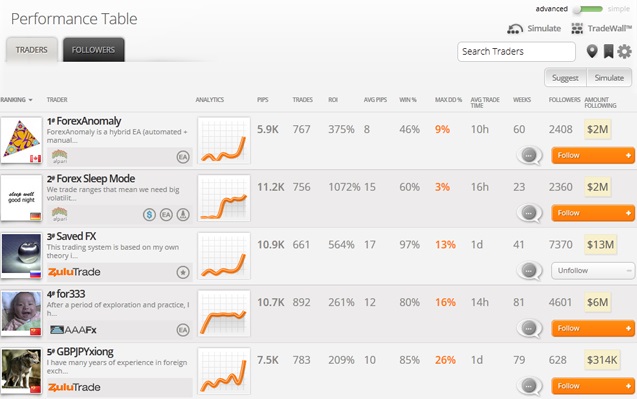Image resolution: width=637 pixels, height=399 pixels.
Task: Expand the GBPJPYxiong Follow plus option
Action: pyautogui.click(x=628, y=386)
